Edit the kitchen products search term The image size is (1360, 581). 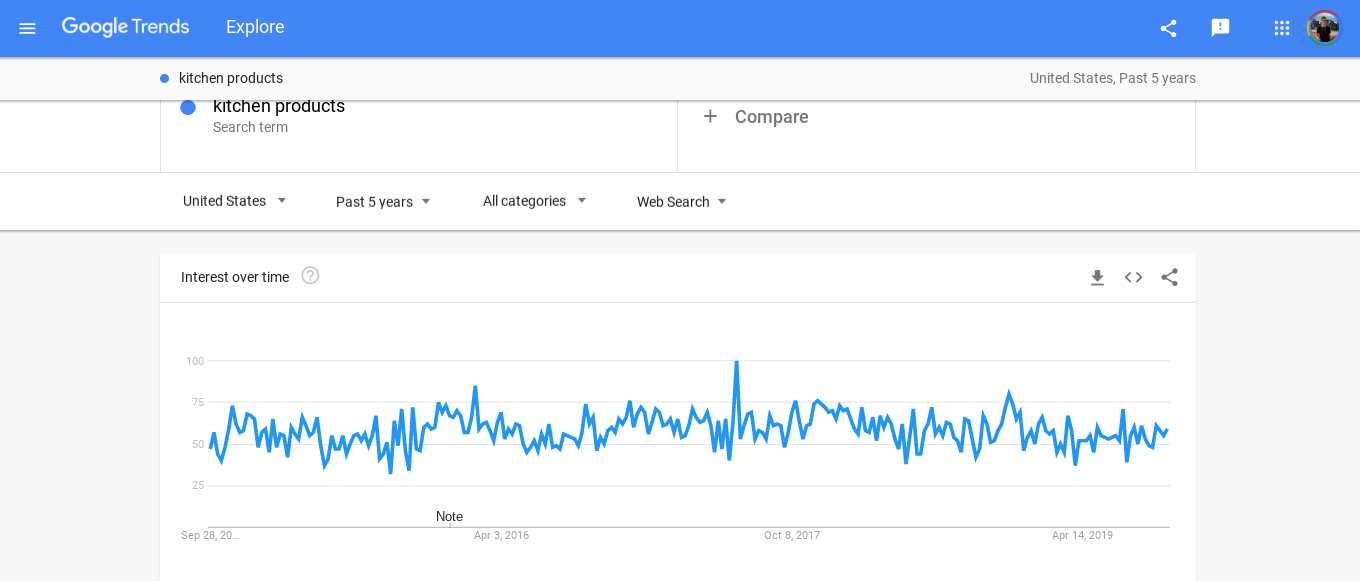279,106
